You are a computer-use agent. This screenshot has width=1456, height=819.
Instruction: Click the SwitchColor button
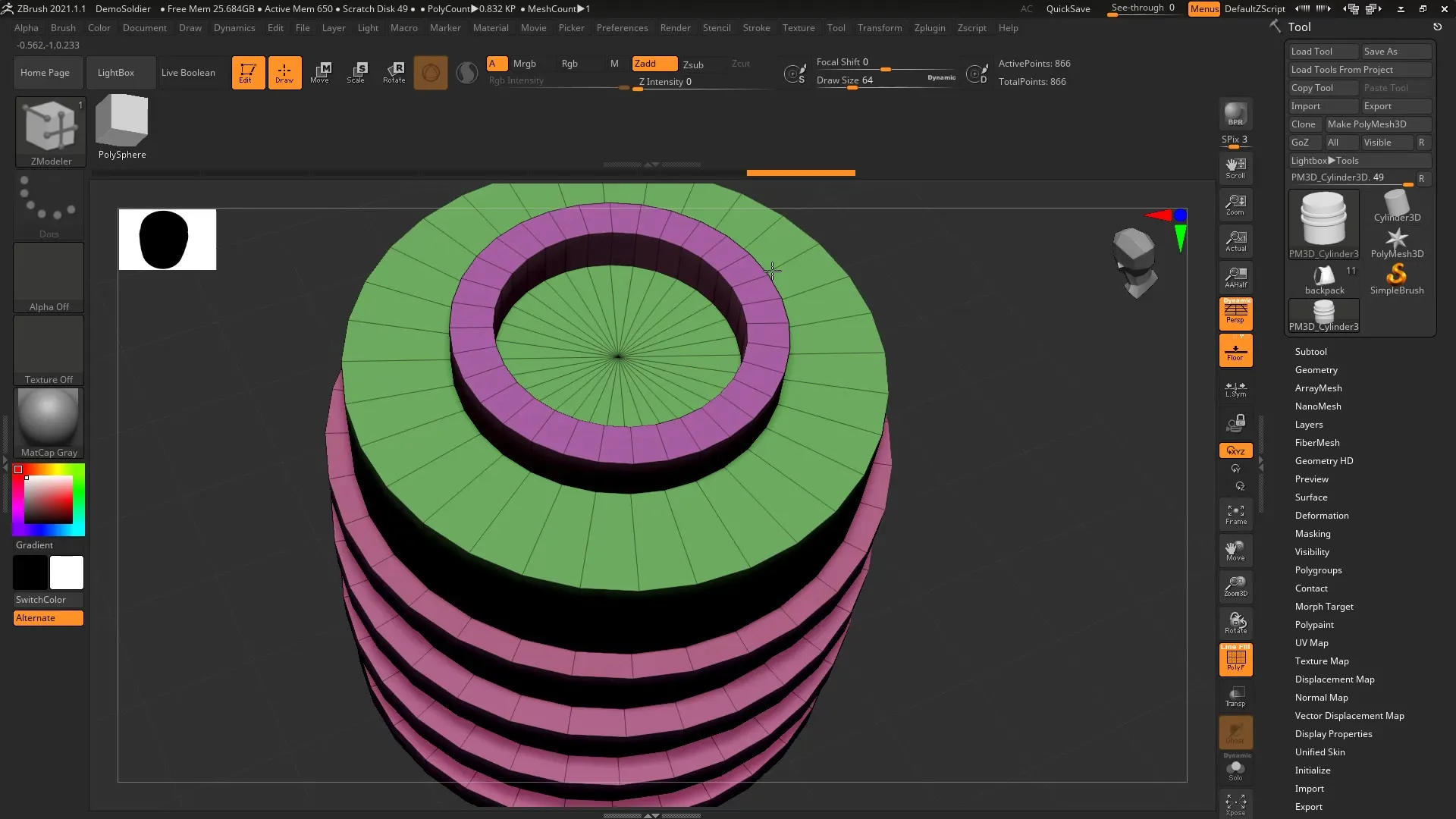[x=49, y=600]
